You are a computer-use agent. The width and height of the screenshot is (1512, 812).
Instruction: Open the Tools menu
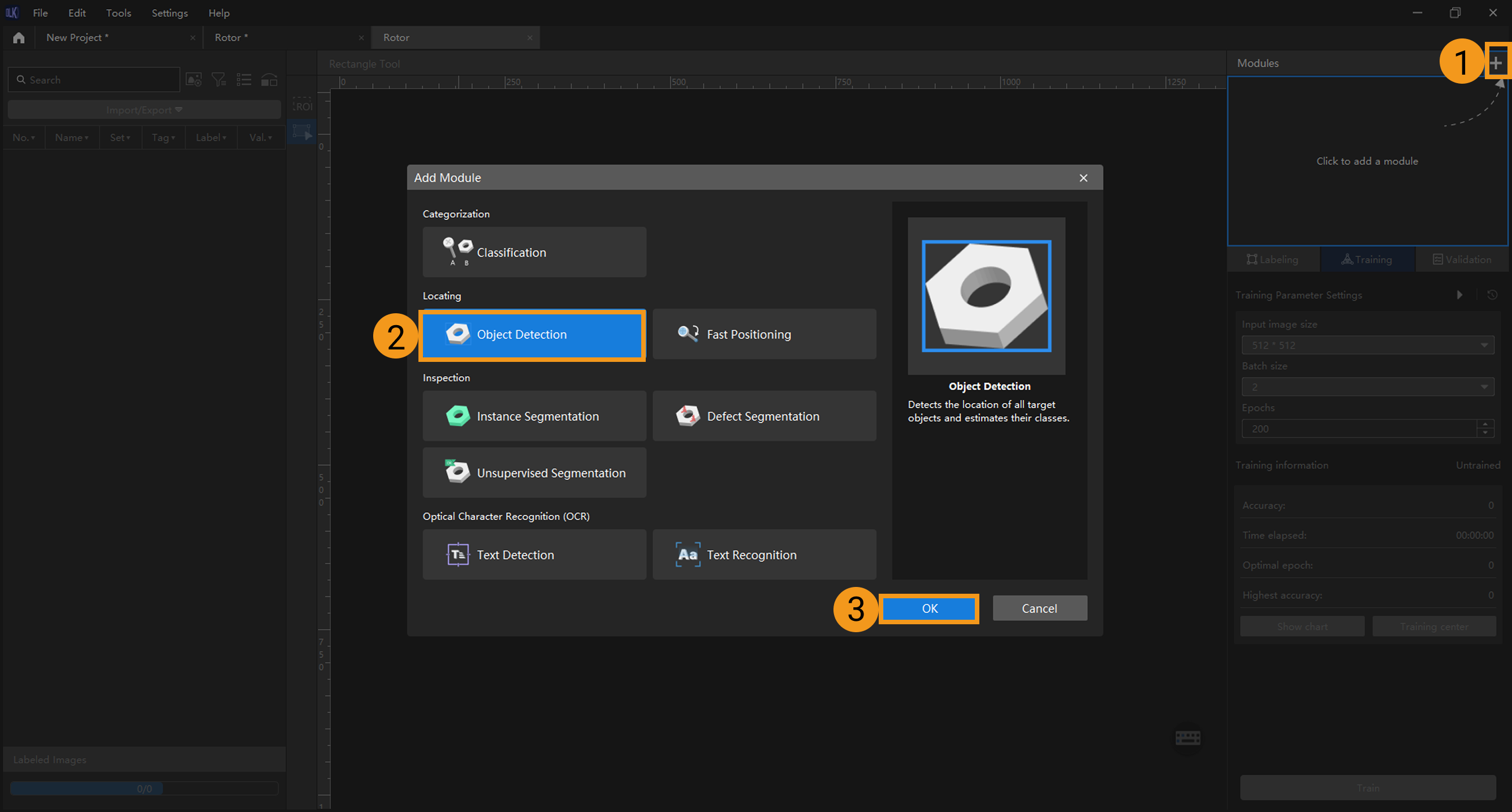(x=119, y=13)
